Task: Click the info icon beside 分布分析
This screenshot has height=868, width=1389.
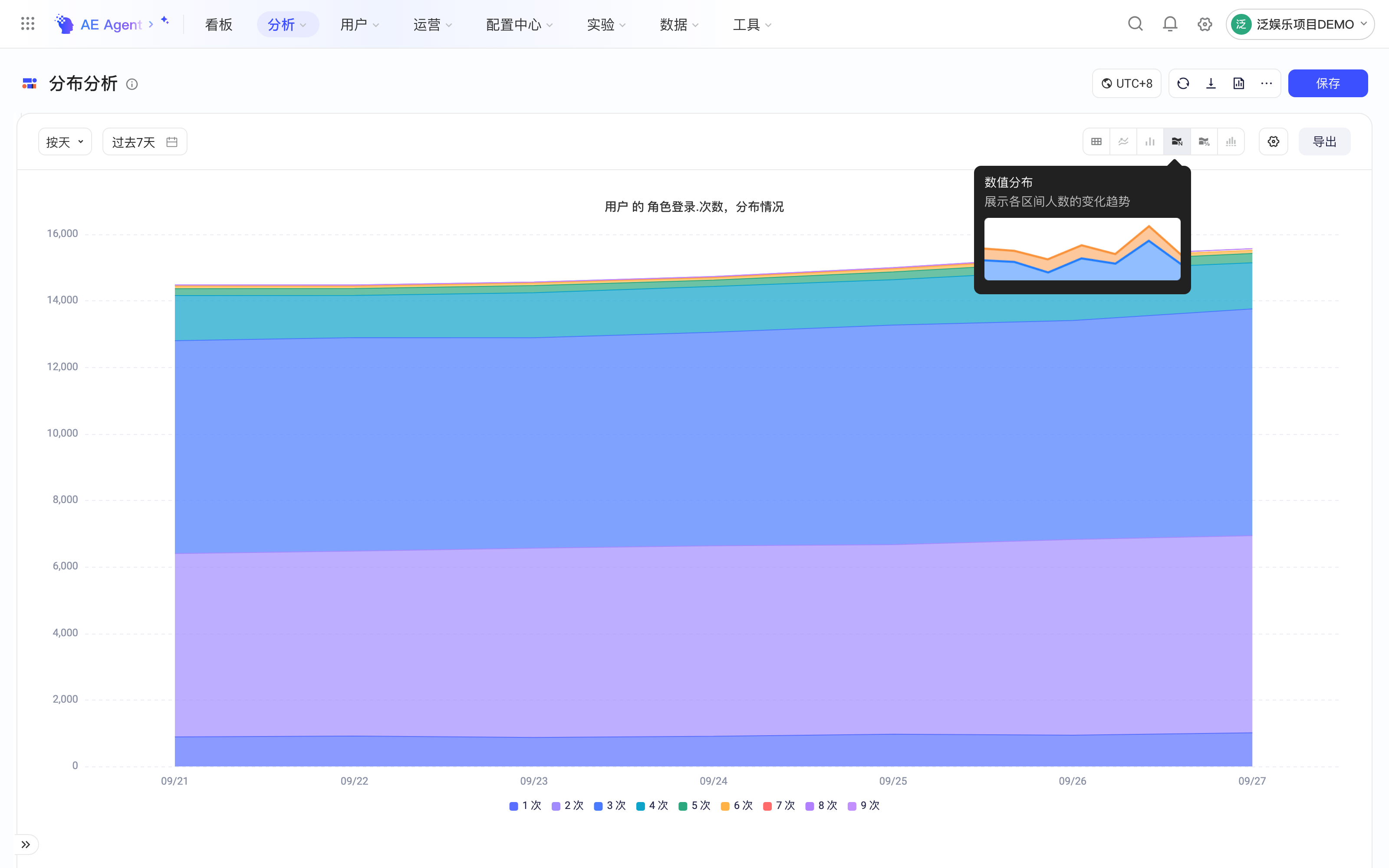Action: tap(132, 84)
